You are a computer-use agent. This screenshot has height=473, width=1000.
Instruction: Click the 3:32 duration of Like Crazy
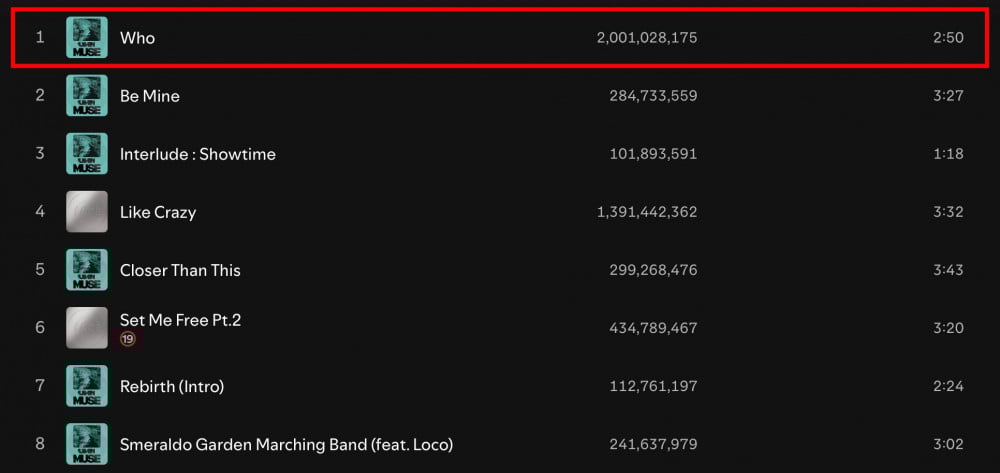pyautogui.click(x=948, y=212)
